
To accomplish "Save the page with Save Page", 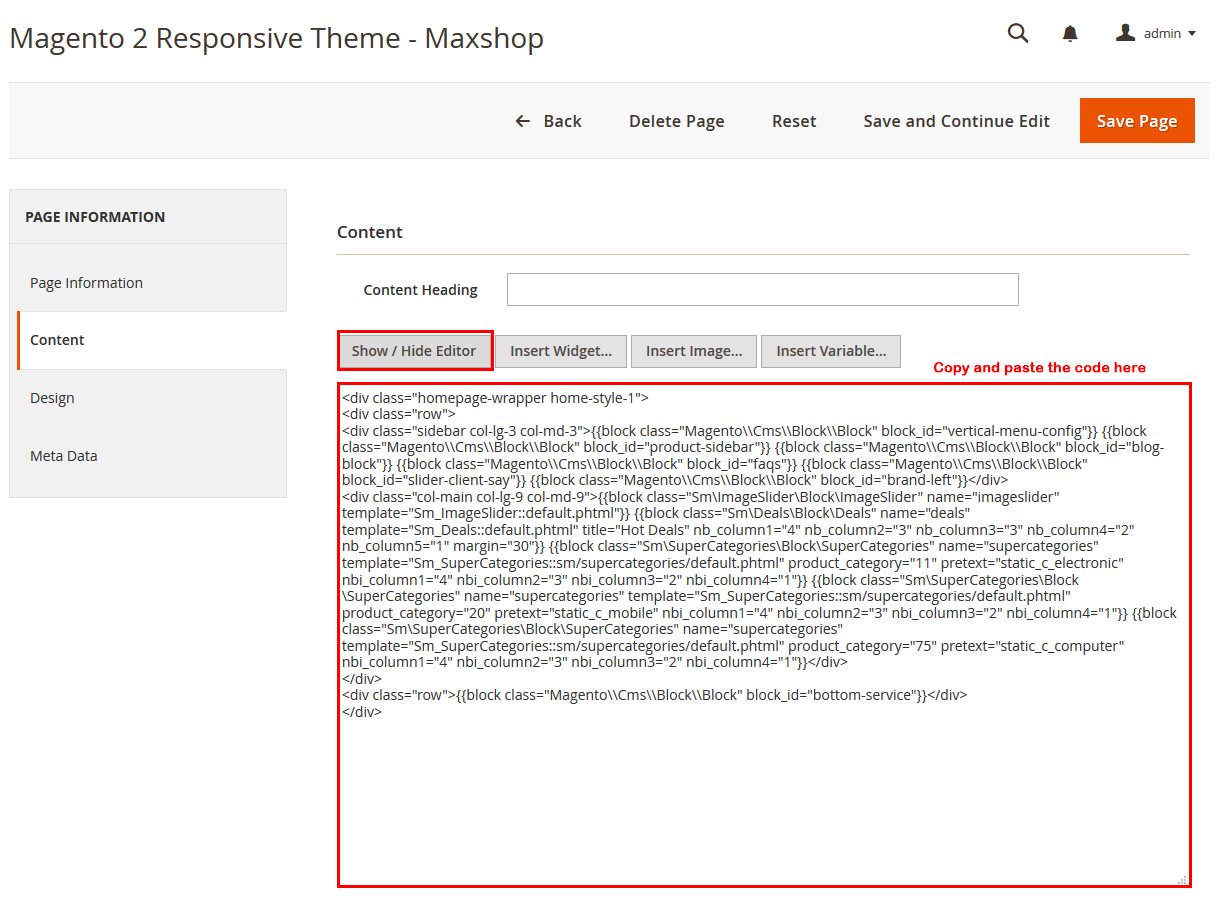I will click(1137, 121).
